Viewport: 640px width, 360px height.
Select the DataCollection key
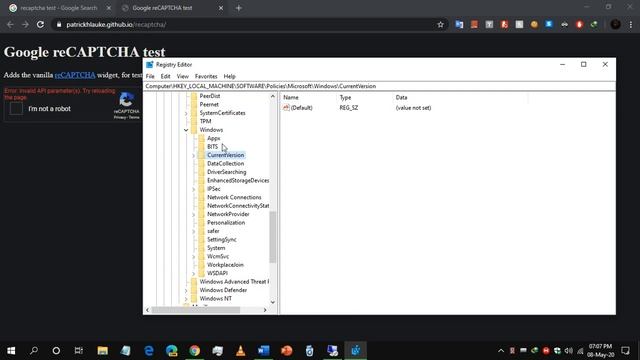[x=226, y=164]
